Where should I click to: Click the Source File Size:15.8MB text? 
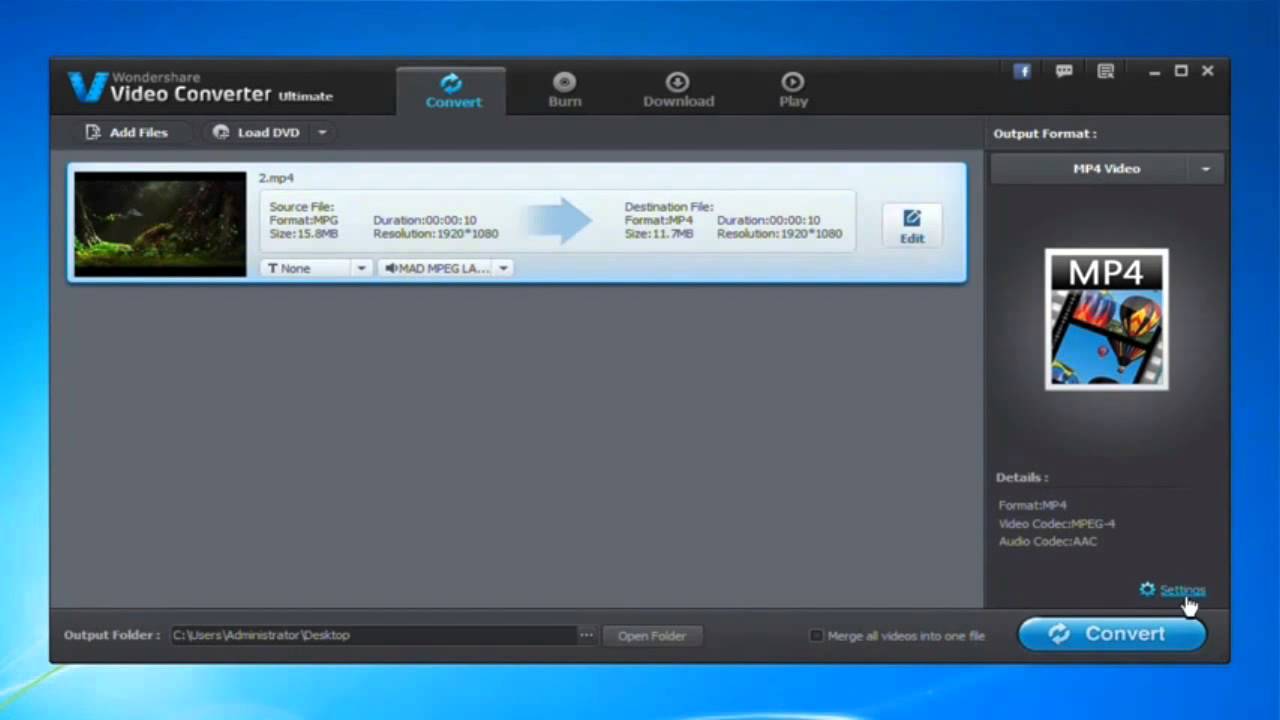point(304,234)
